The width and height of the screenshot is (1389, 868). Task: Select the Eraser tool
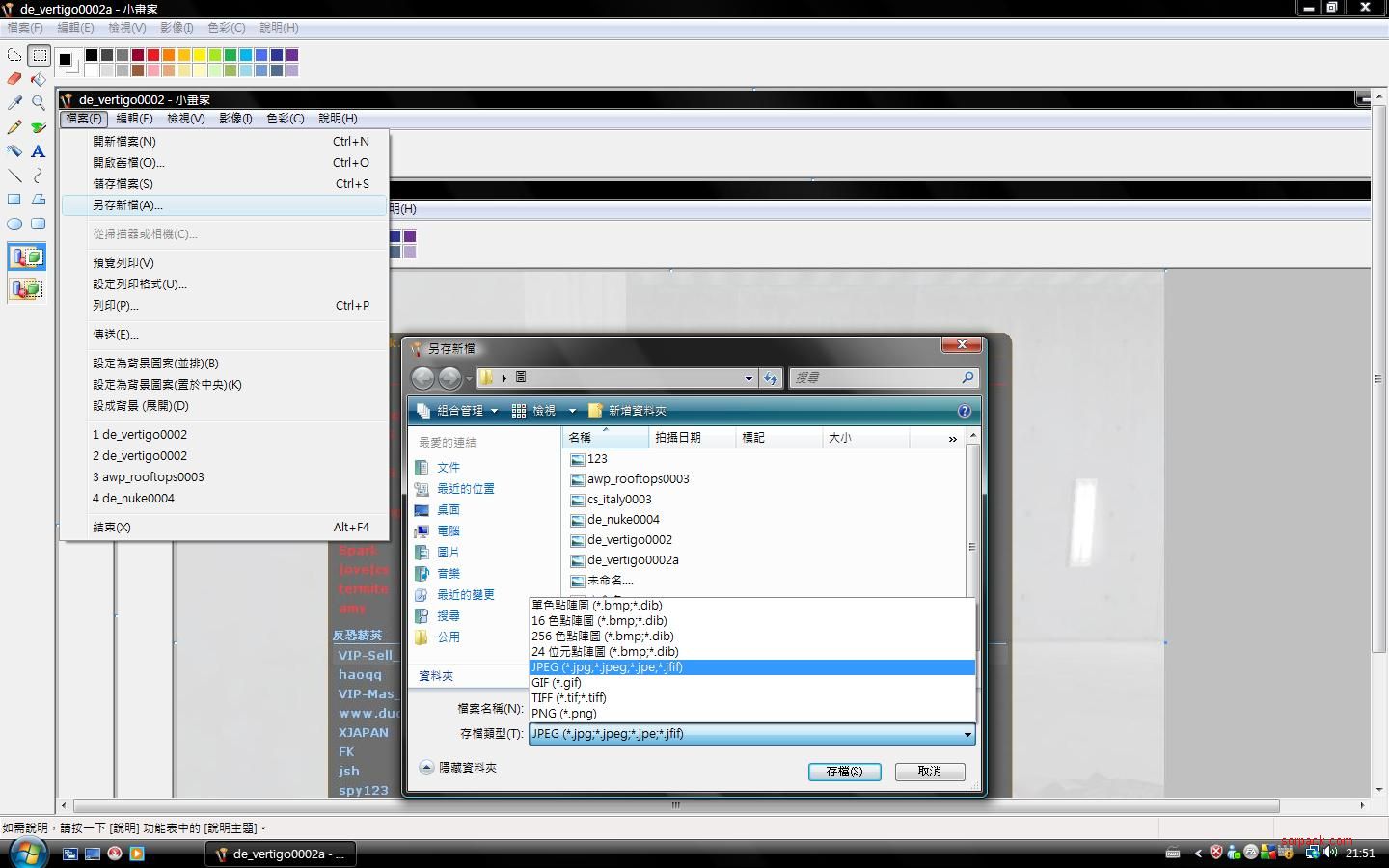click(14, 79)
